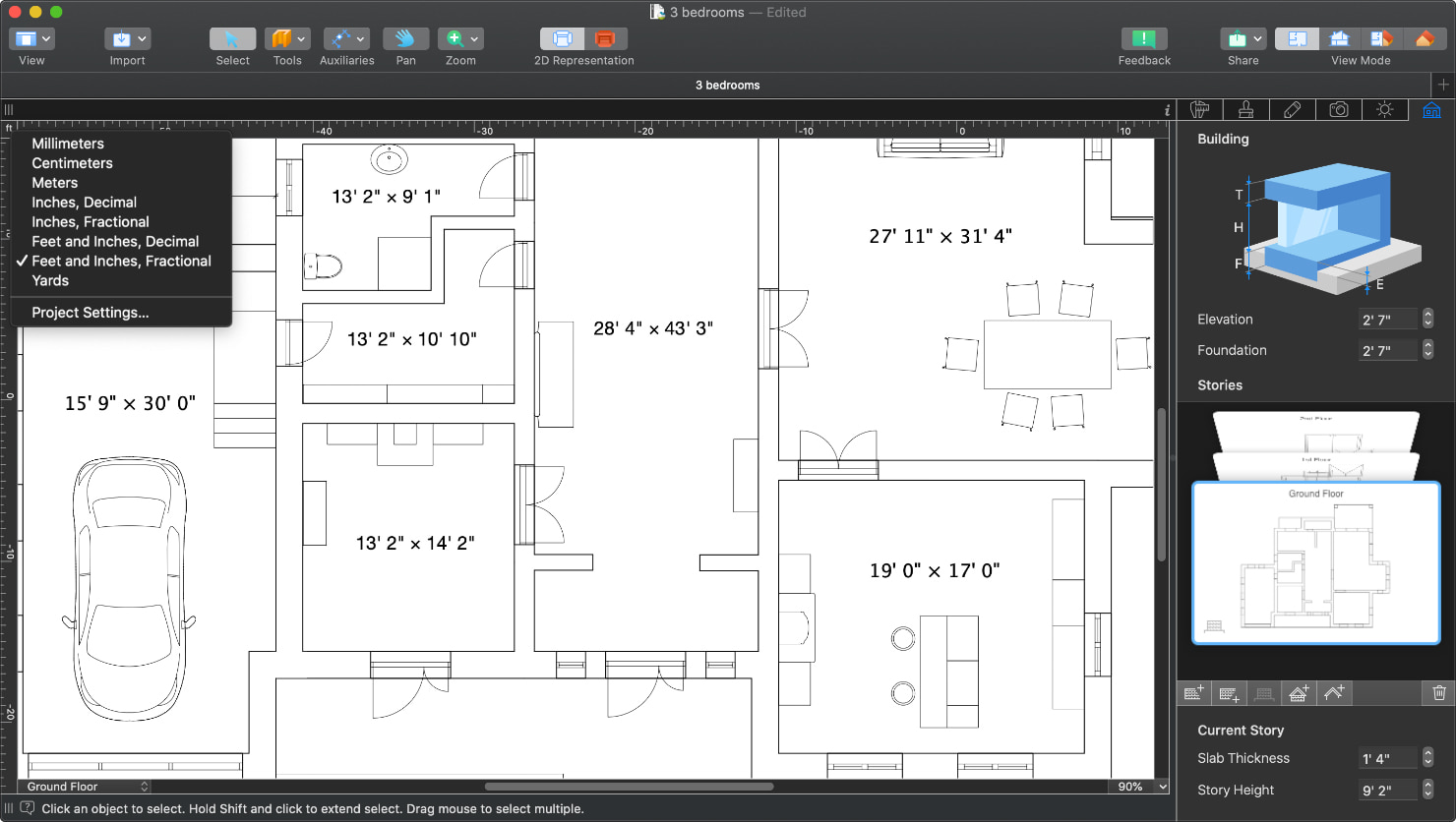This screenshot has height=822, width=1456.
Task: Add a new roof to building
Action: (x=1333, y=693)
